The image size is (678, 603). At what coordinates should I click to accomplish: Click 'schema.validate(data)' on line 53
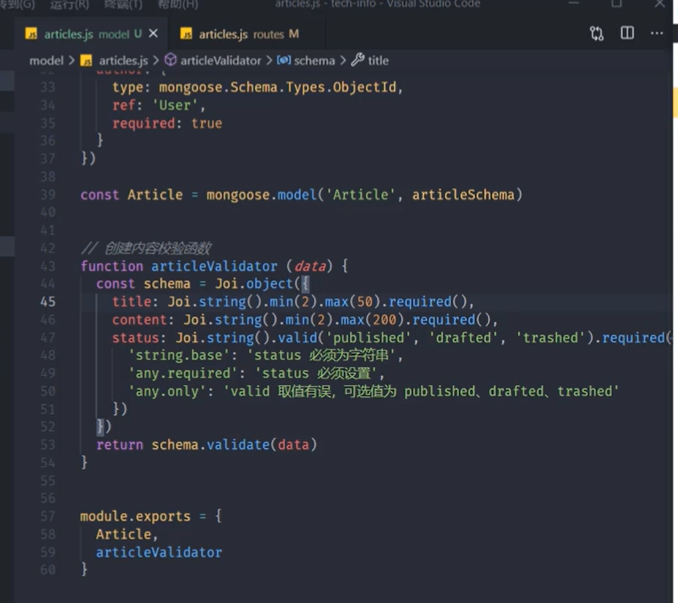click(x=234, y=444)
